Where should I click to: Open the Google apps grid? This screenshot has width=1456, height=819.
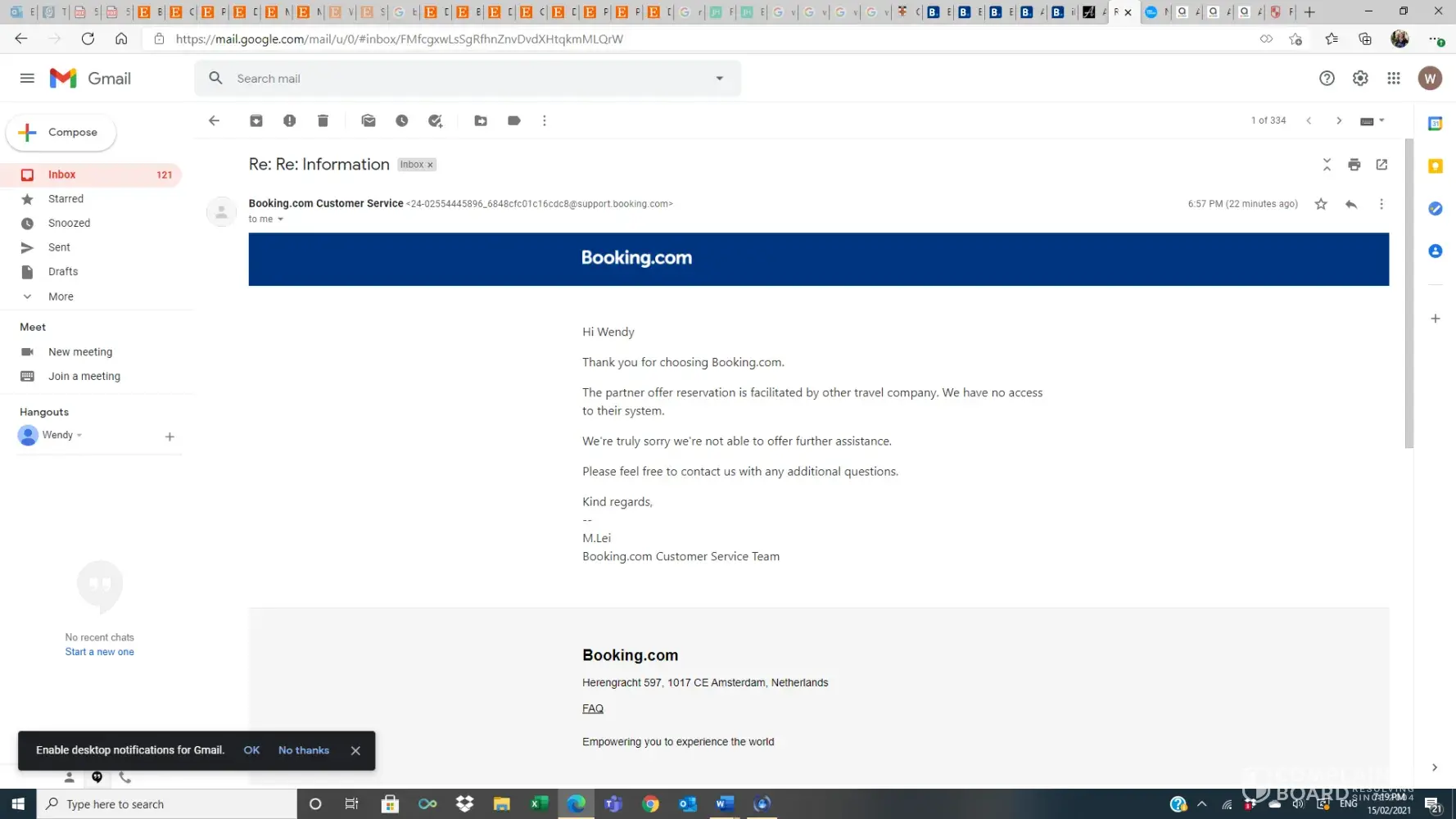click(1394, 79)
